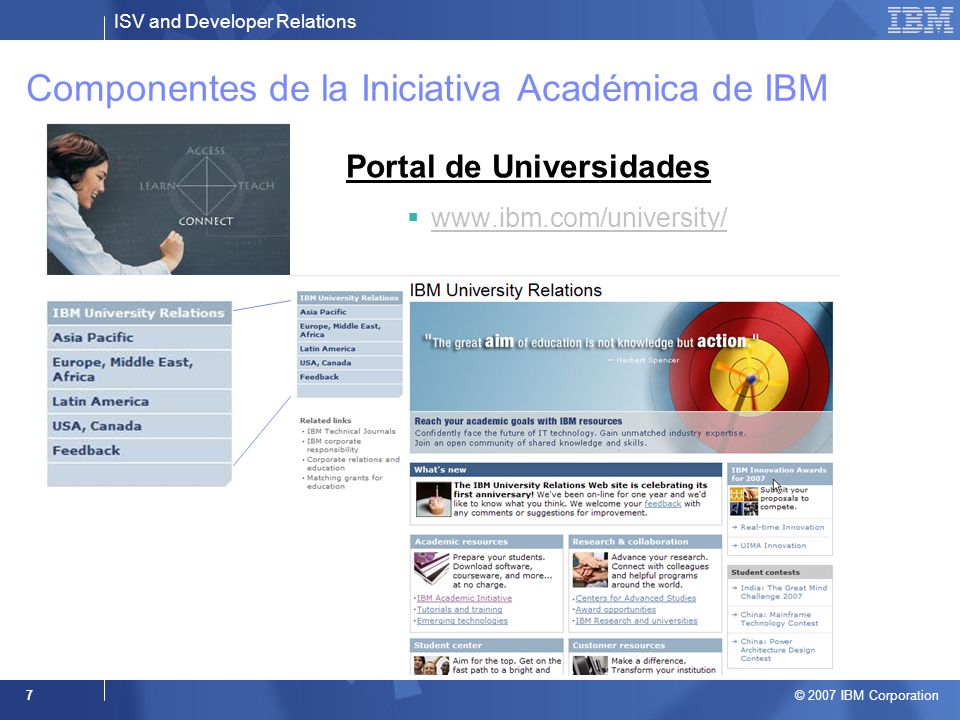Click slide number 7 in footer
This screenshot has width=960, height=720.
29,695
